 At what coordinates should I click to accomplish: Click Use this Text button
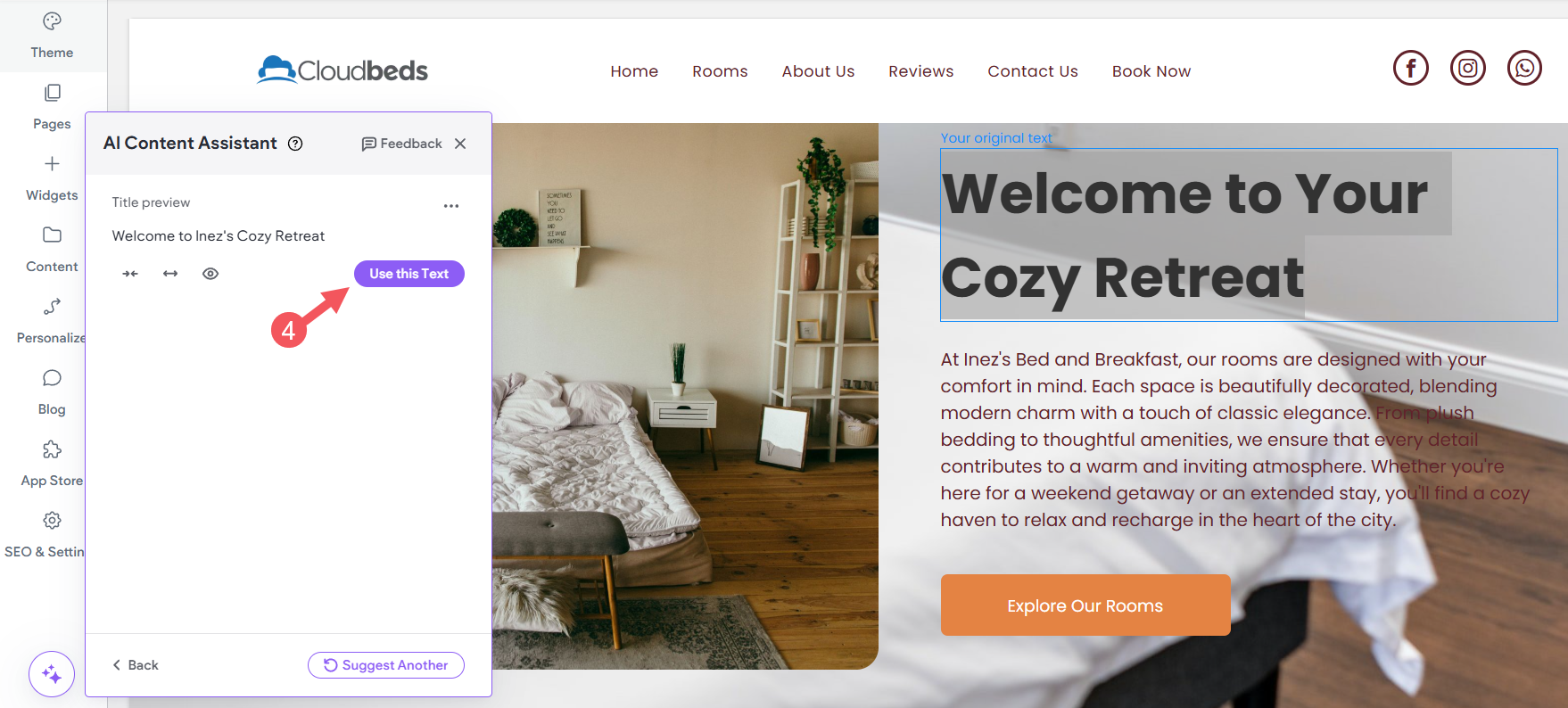[x=409, y=274]
